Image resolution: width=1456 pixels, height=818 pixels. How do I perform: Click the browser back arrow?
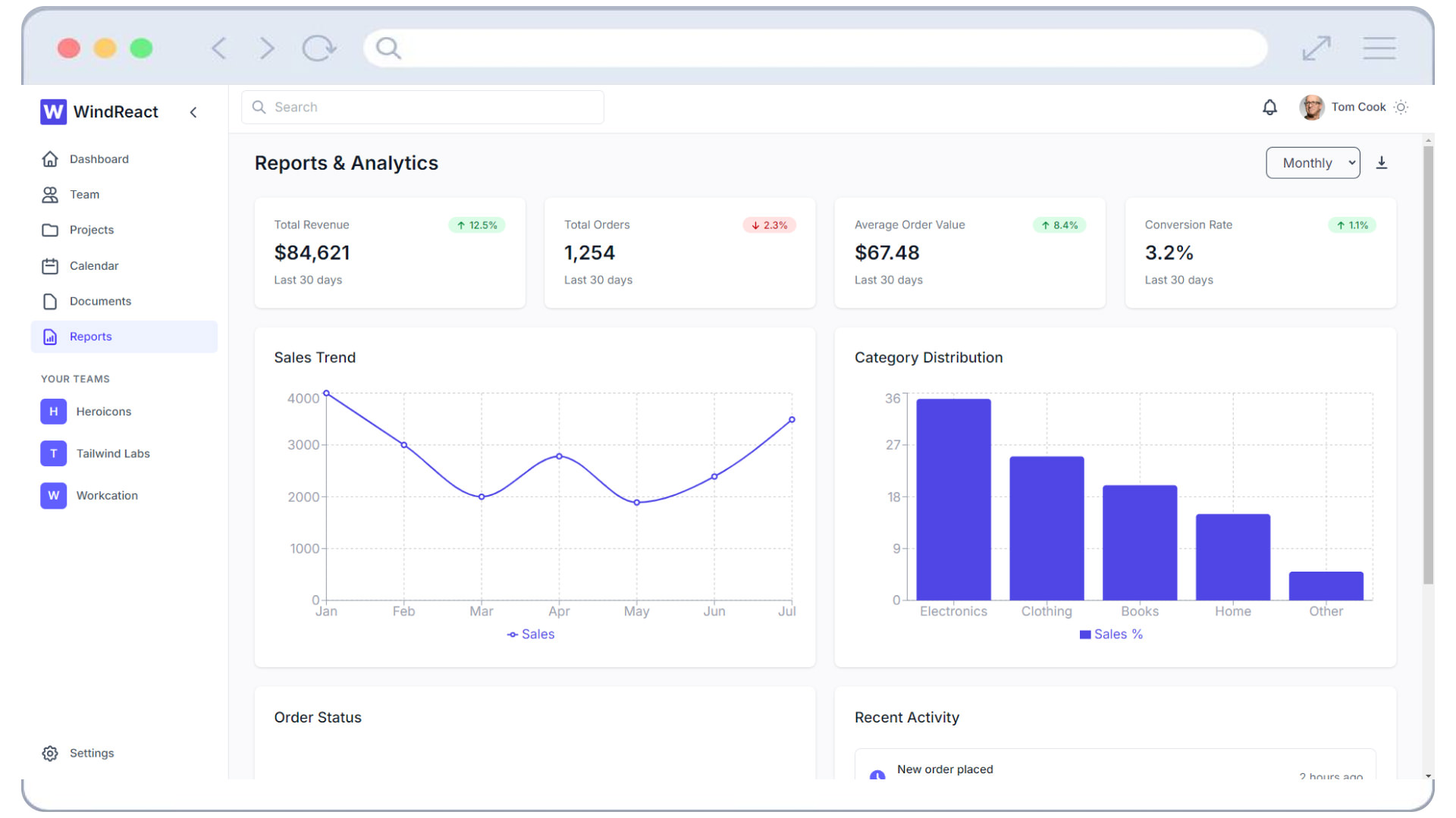click(x=219, y=49)
